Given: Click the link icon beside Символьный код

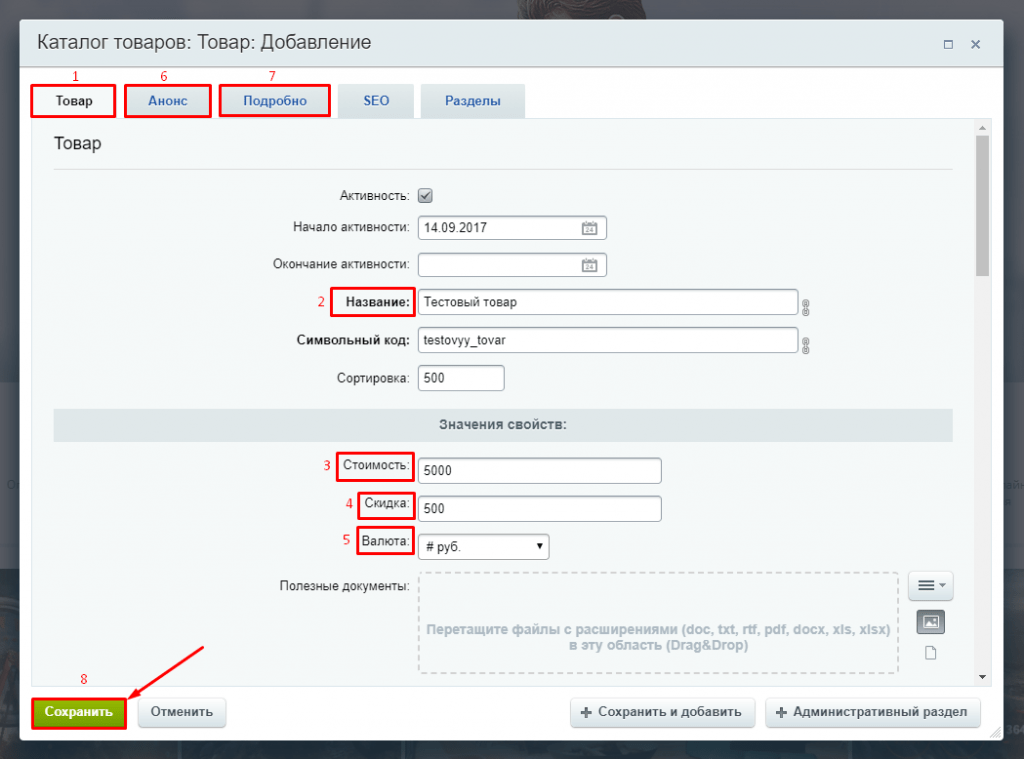Looking at the screenshot, I should (x=805, y=345).
